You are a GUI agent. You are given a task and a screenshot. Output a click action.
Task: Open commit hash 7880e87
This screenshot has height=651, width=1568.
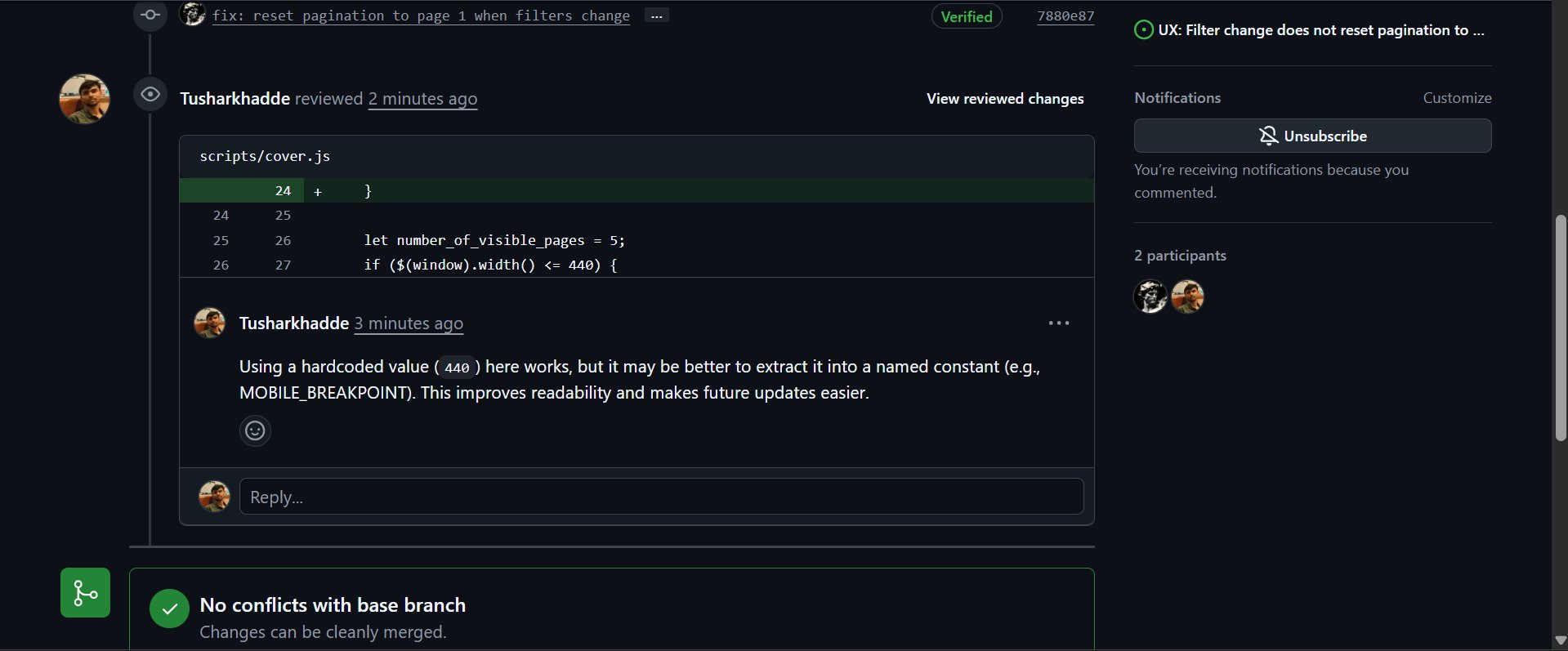[x=1065, y=16]
